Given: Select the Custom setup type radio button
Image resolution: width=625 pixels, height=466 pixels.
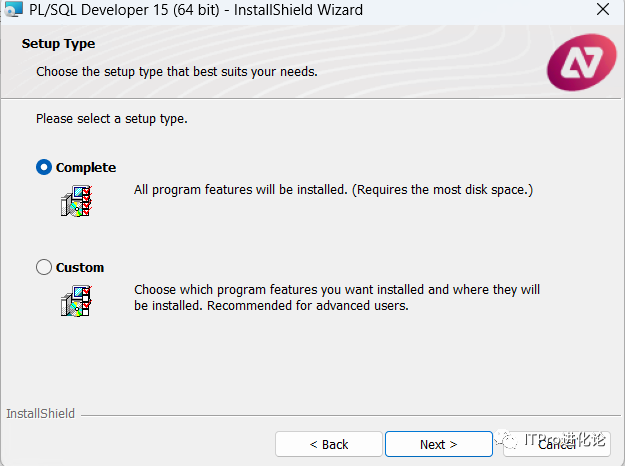Looking at the screenshot, I should [x=44, y=267].
